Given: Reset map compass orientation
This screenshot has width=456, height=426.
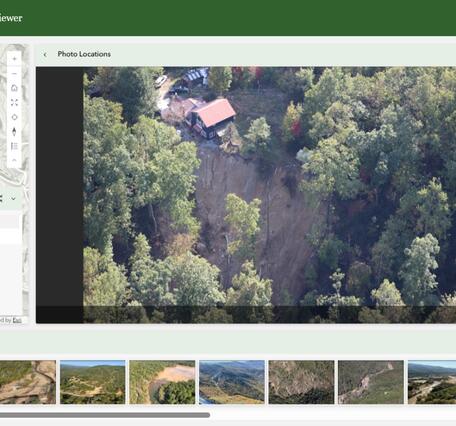Looking at the screenshot, I should [x=14, y=132].
